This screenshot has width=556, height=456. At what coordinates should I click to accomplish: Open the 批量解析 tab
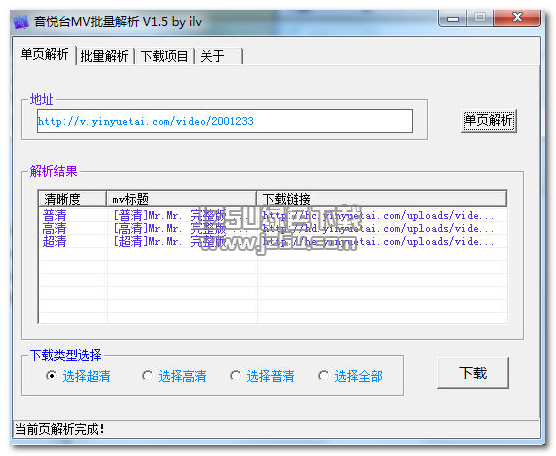pos(104,56)
